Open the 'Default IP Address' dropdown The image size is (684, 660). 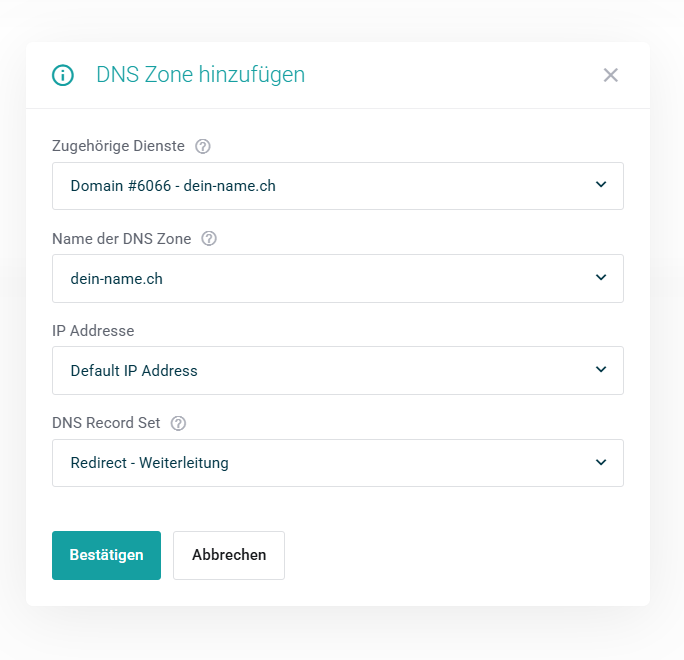pyautogui.click(x=337, y=371)
